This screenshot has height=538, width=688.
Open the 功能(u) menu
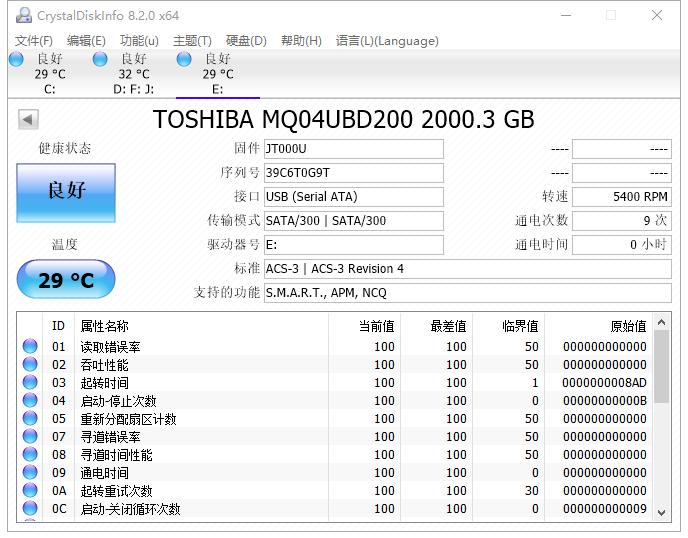click(139, 41)
